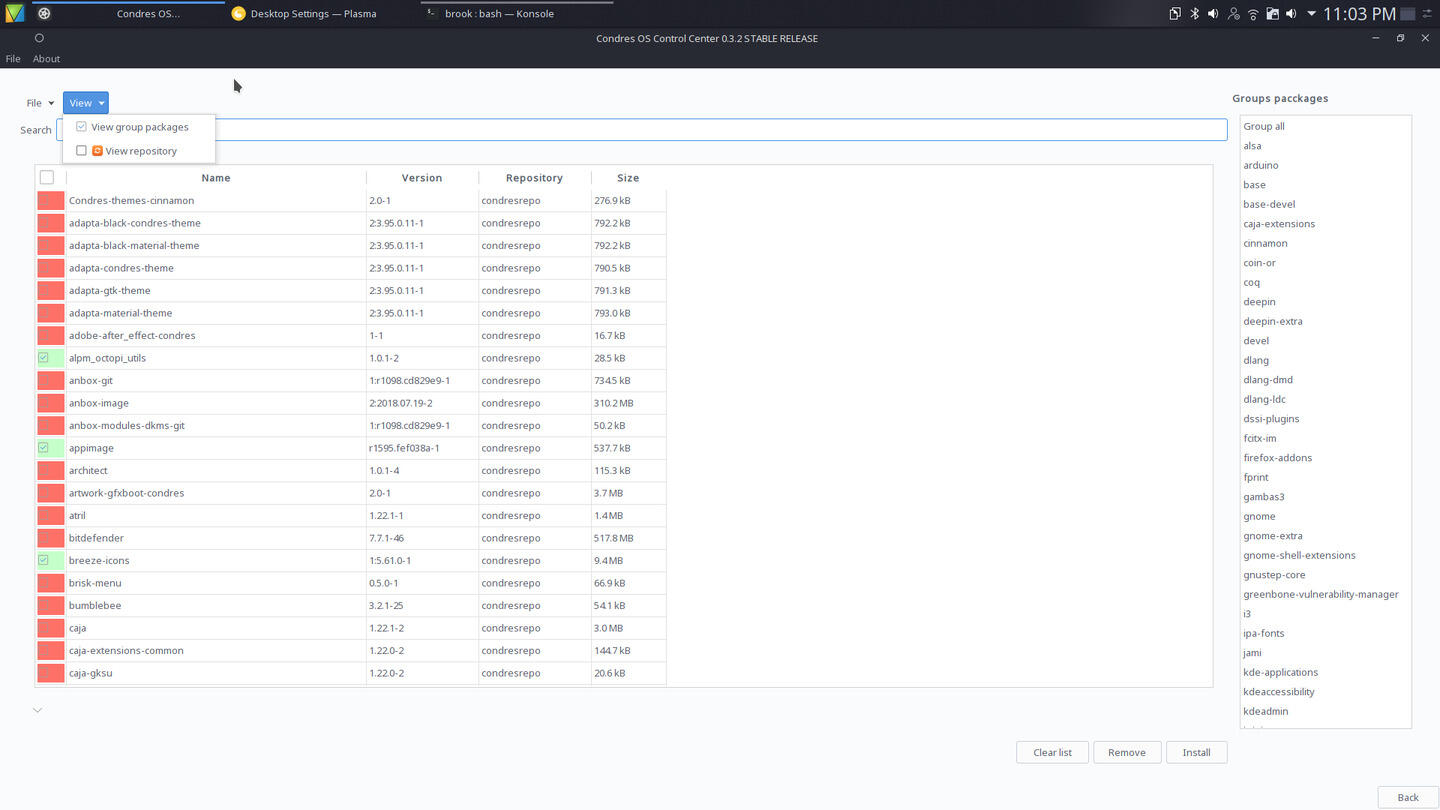
Task: Toggle the select-all checkbox in table header
Action: [x=47, y=177]
